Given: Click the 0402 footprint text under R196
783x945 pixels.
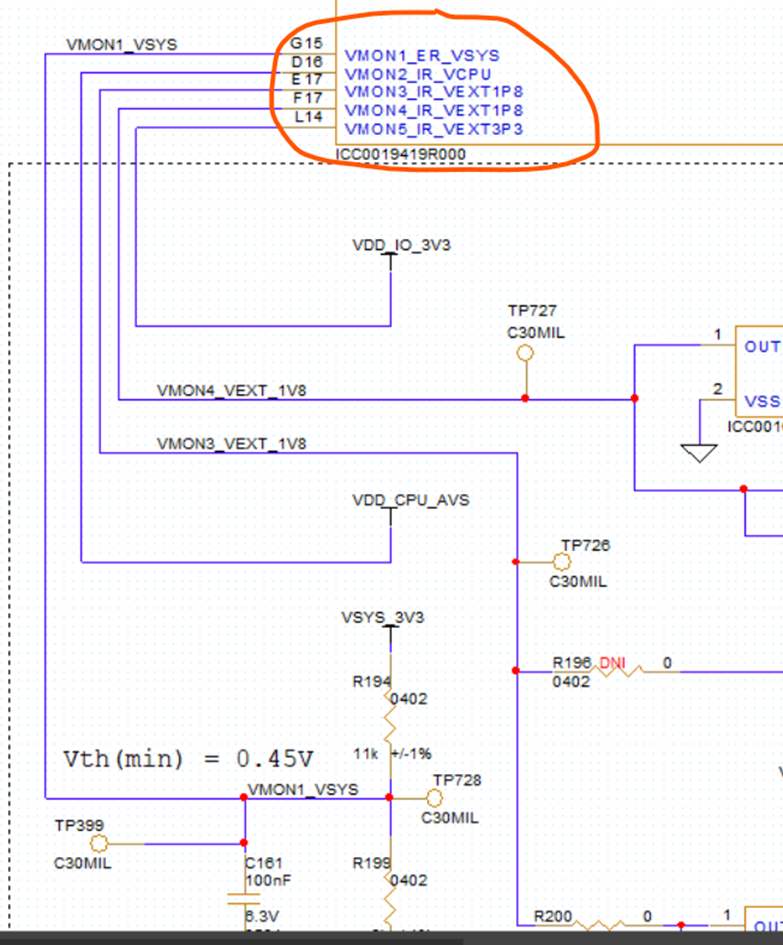Looking at the screenshot, I should tap(571, 682).
